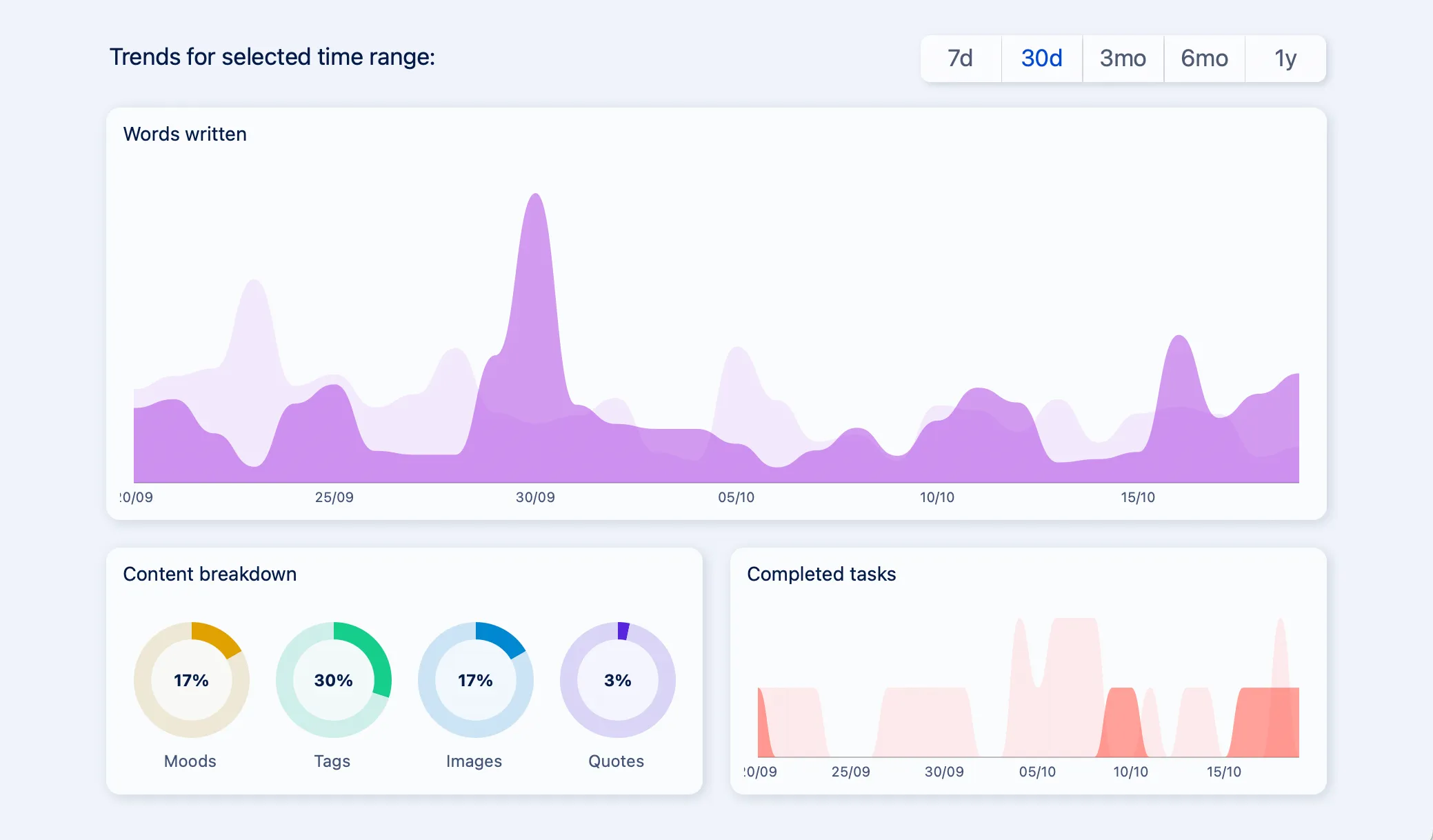
Task: Click the Words written chart title
Action: pyautogui.click(x=185, y=134)
